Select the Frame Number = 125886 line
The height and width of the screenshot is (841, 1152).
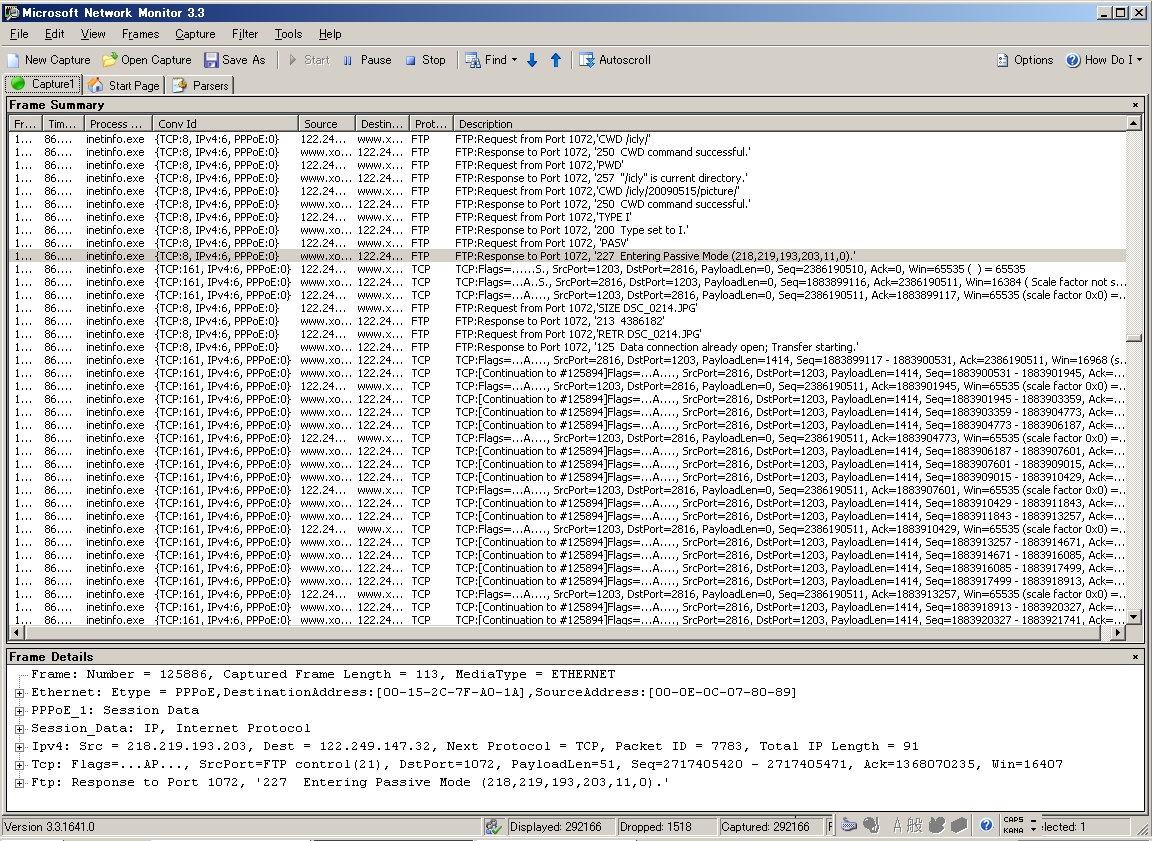click(x=323, y=674)
